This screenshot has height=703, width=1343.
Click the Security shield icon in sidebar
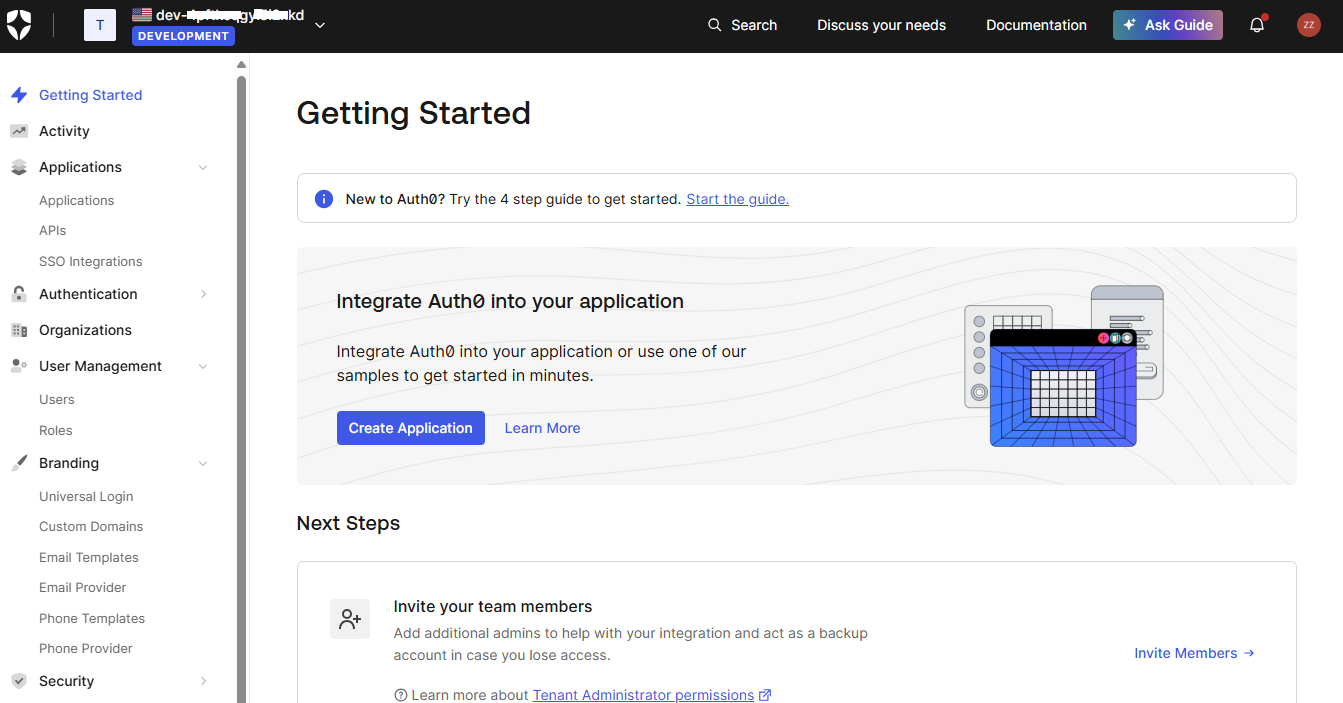point(19,681)
